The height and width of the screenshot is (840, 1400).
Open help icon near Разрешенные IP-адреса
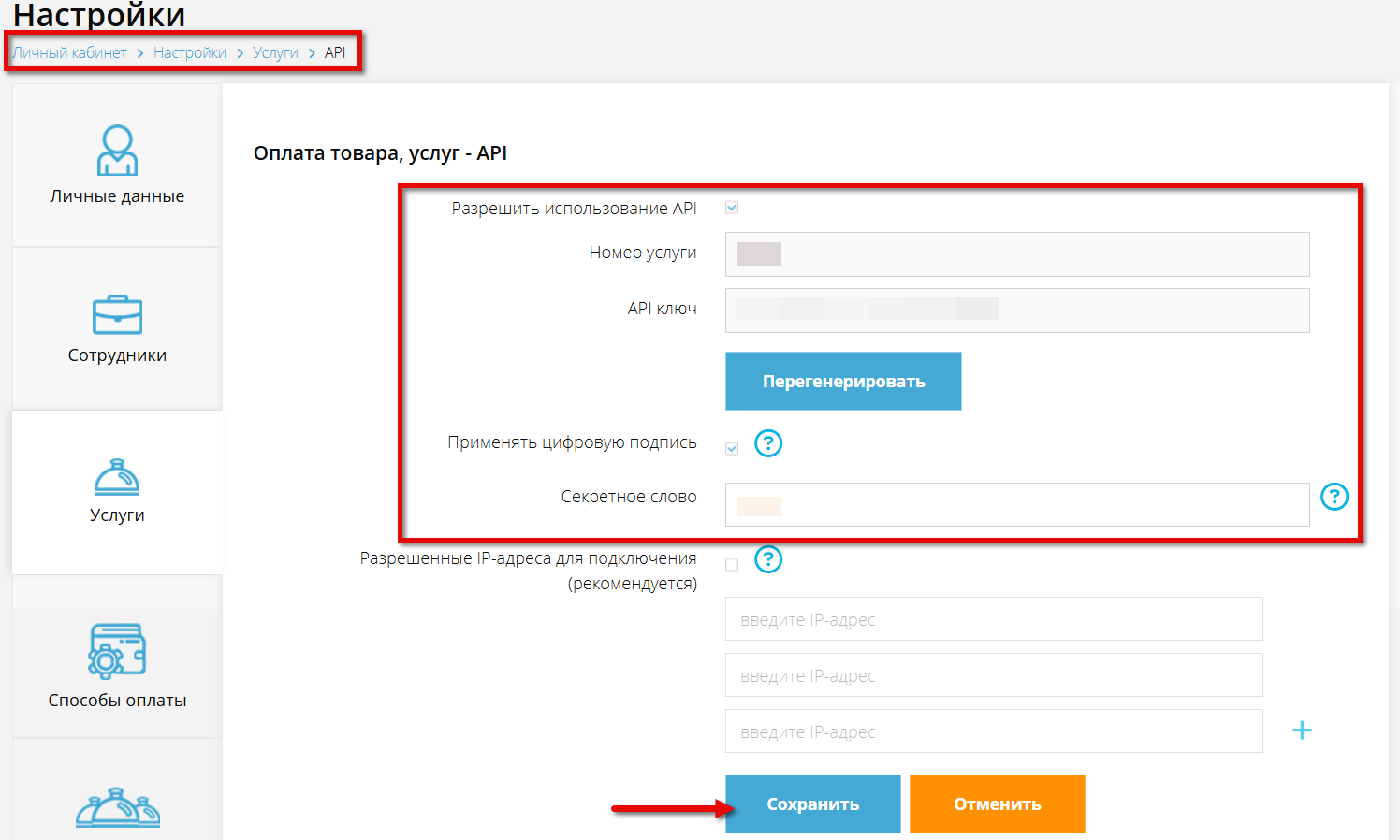click(767, 559)
